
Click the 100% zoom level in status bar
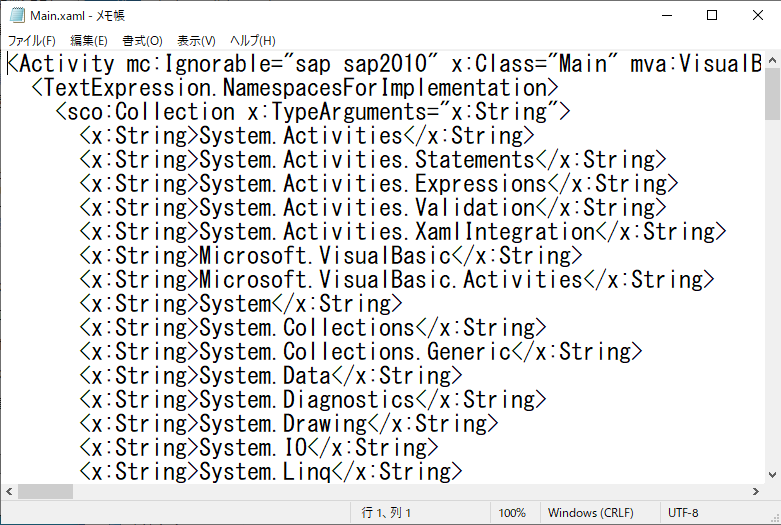(512, 513)
